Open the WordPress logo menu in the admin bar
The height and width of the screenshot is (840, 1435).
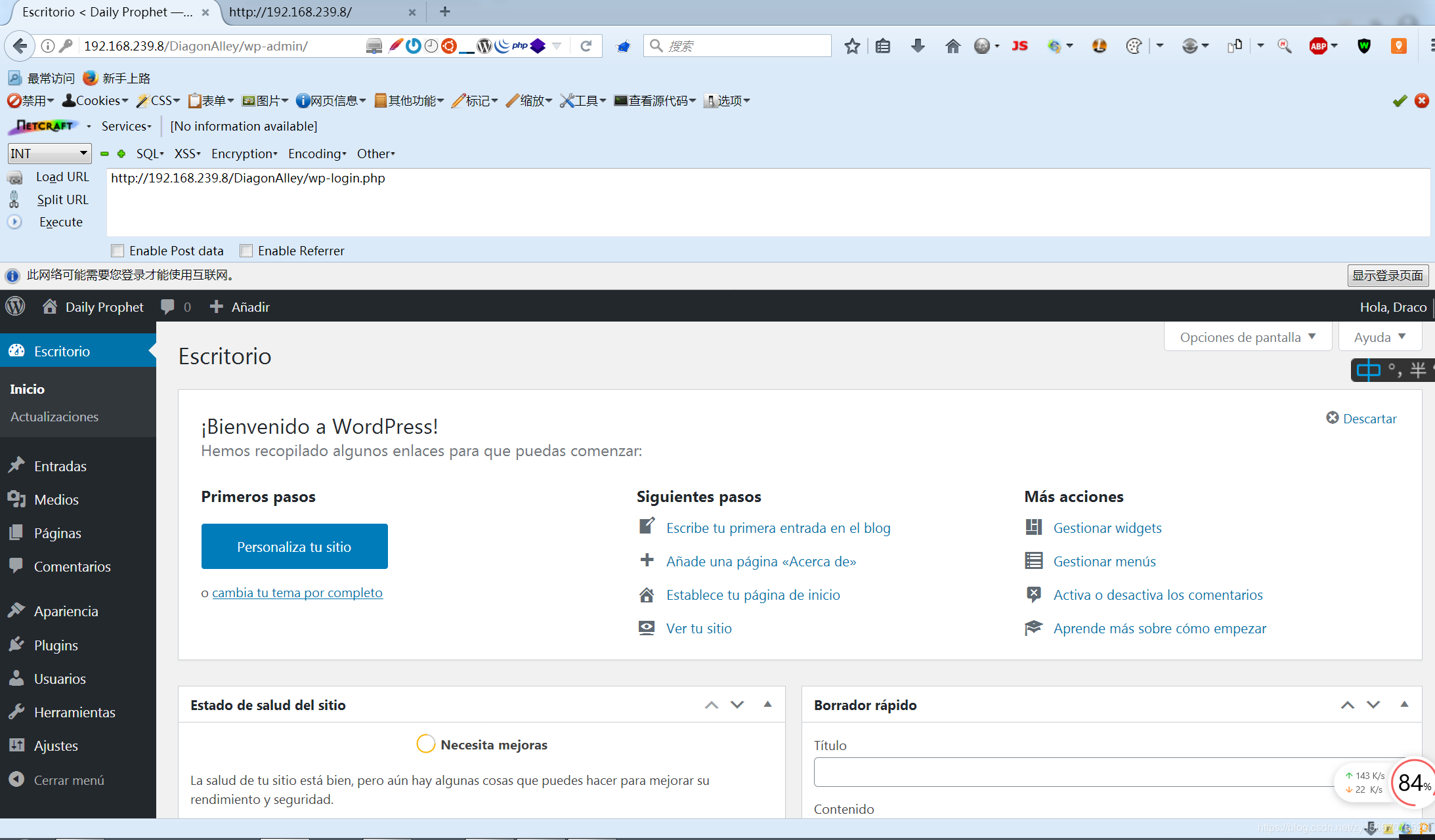15,306
